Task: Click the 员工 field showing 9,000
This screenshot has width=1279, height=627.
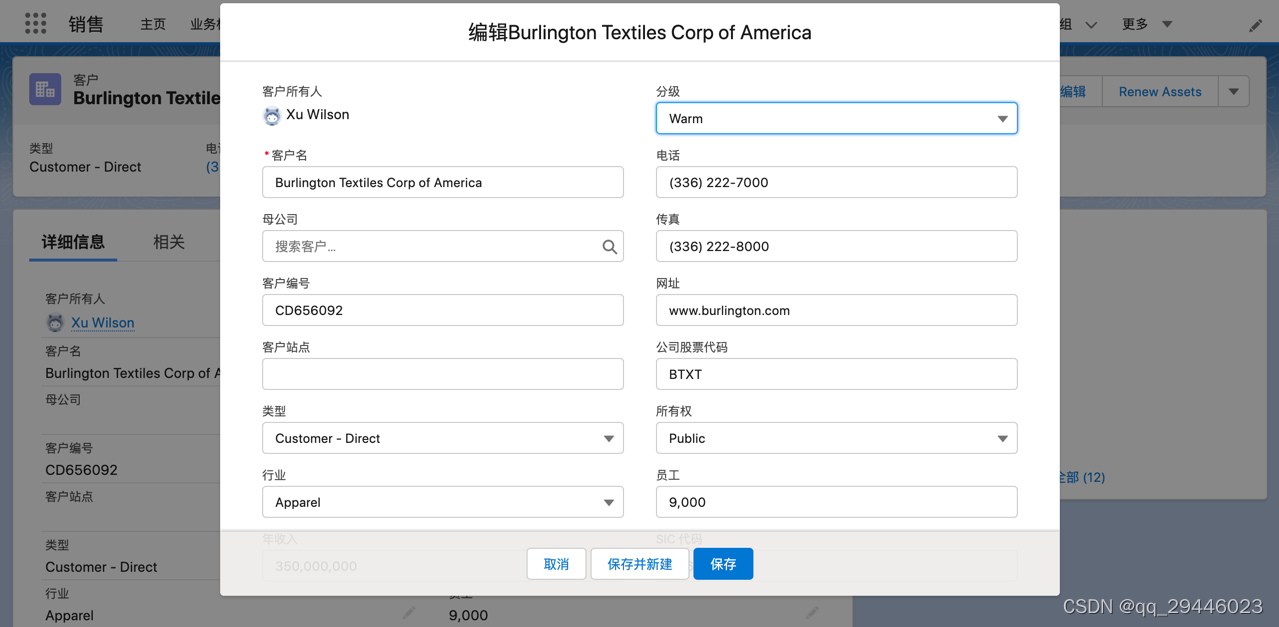Action: (837, 502)
